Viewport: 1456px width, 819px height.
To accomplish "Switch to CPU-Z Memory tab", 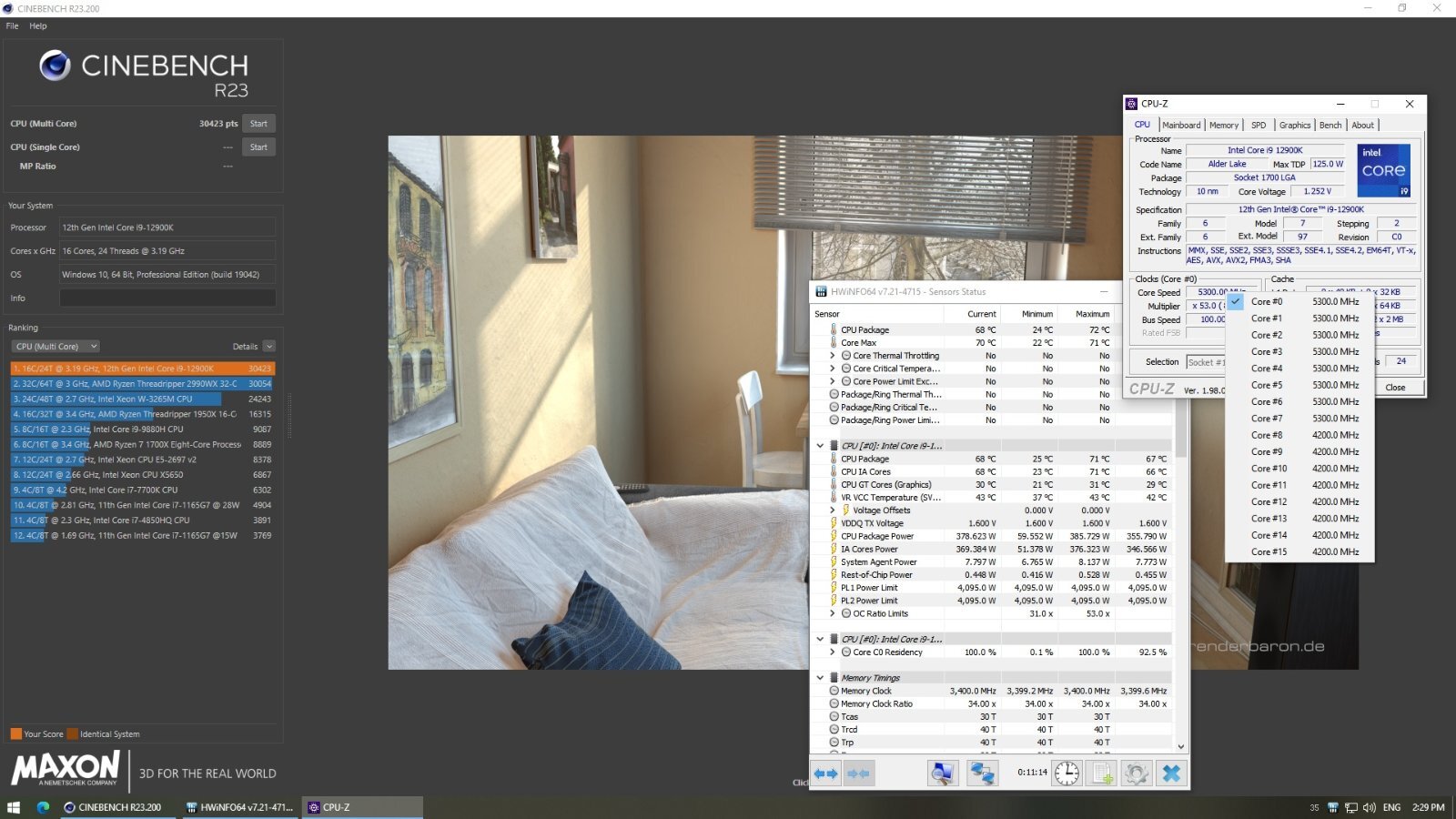I will click(x=1223, y=125).
